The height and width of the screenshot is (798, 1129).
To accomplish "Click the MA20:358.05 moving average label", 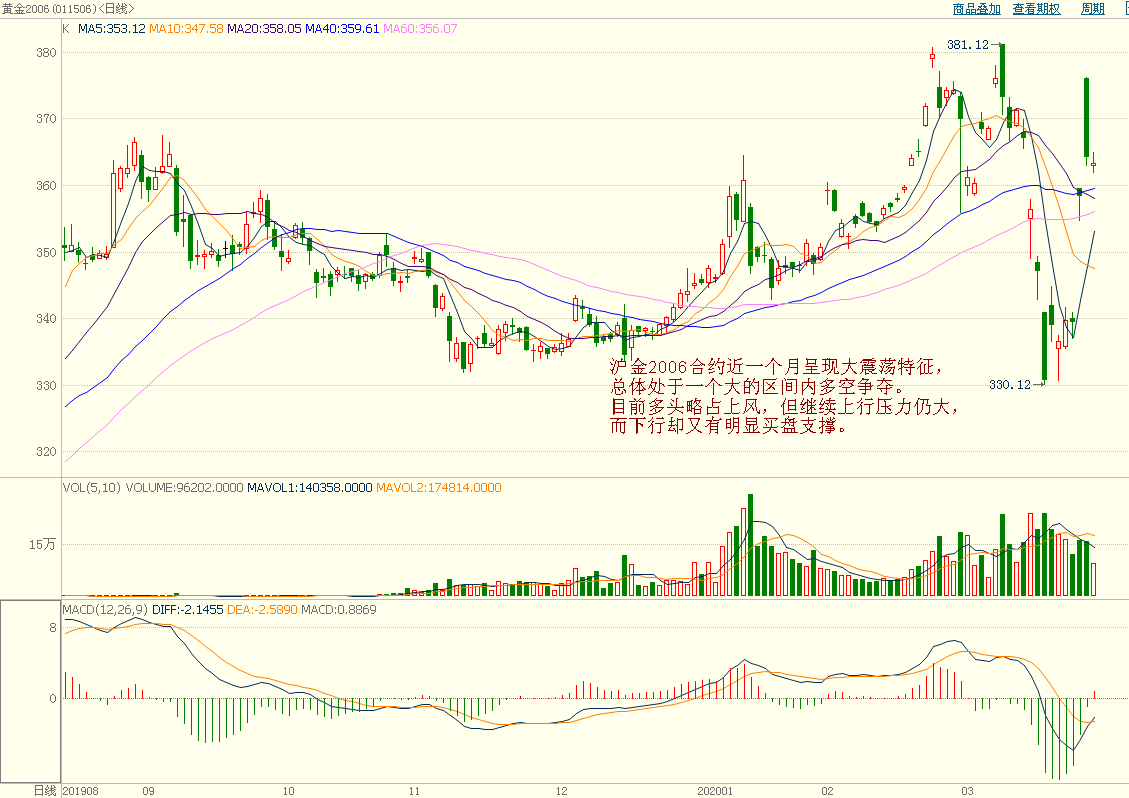I will click(264, 29).
